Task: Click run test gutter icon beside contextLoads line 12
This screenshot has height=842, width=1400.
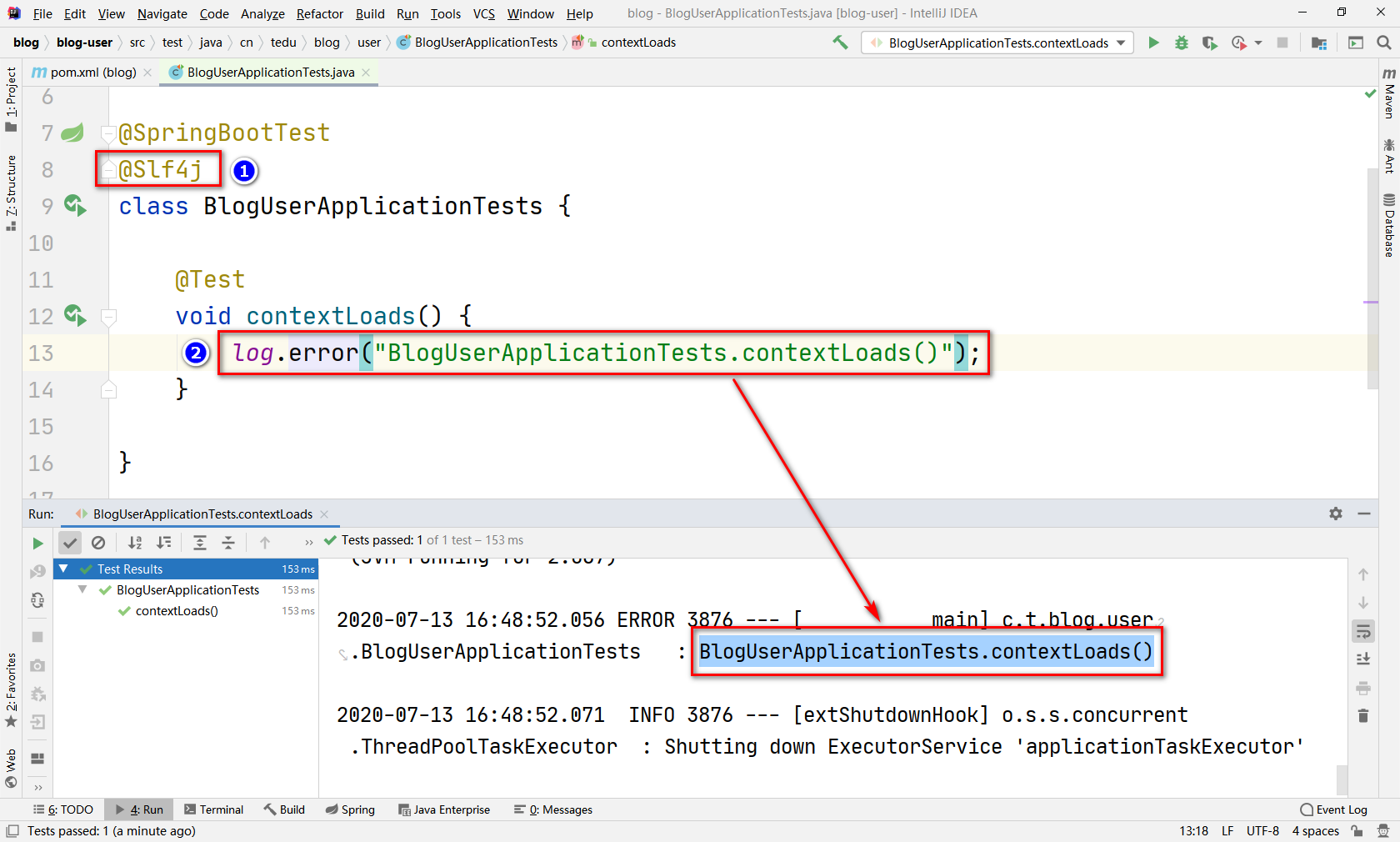Action: [x=75, y=315]
